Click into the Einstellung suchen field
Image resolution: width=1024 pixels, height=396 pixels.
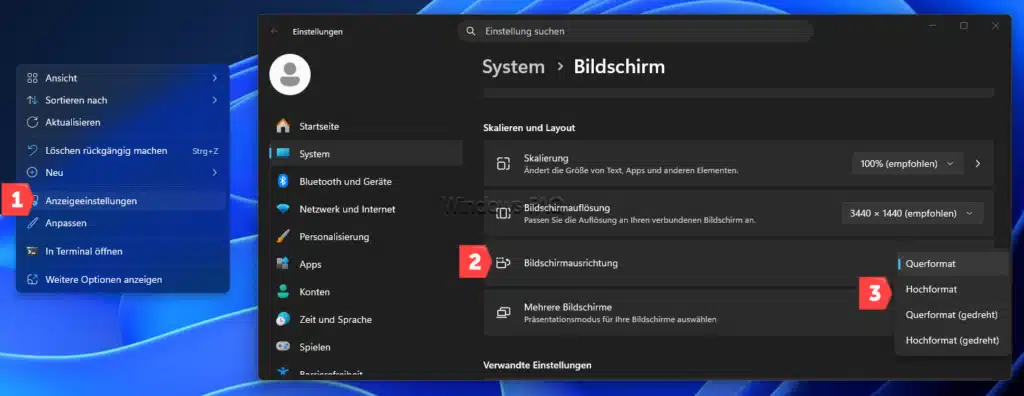point(636,31)
